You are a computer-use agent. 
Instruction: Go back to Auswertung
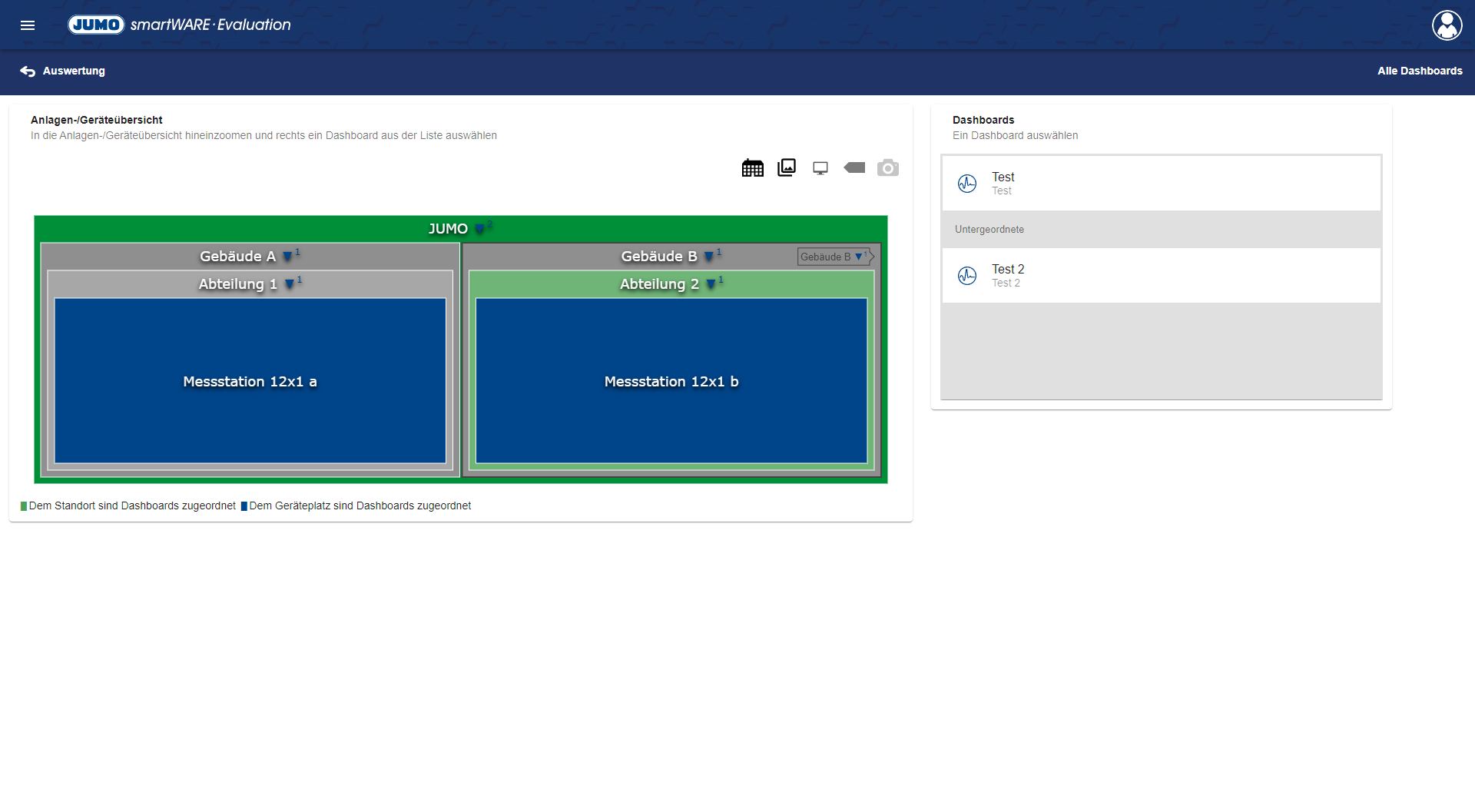[x=63, y=71]
